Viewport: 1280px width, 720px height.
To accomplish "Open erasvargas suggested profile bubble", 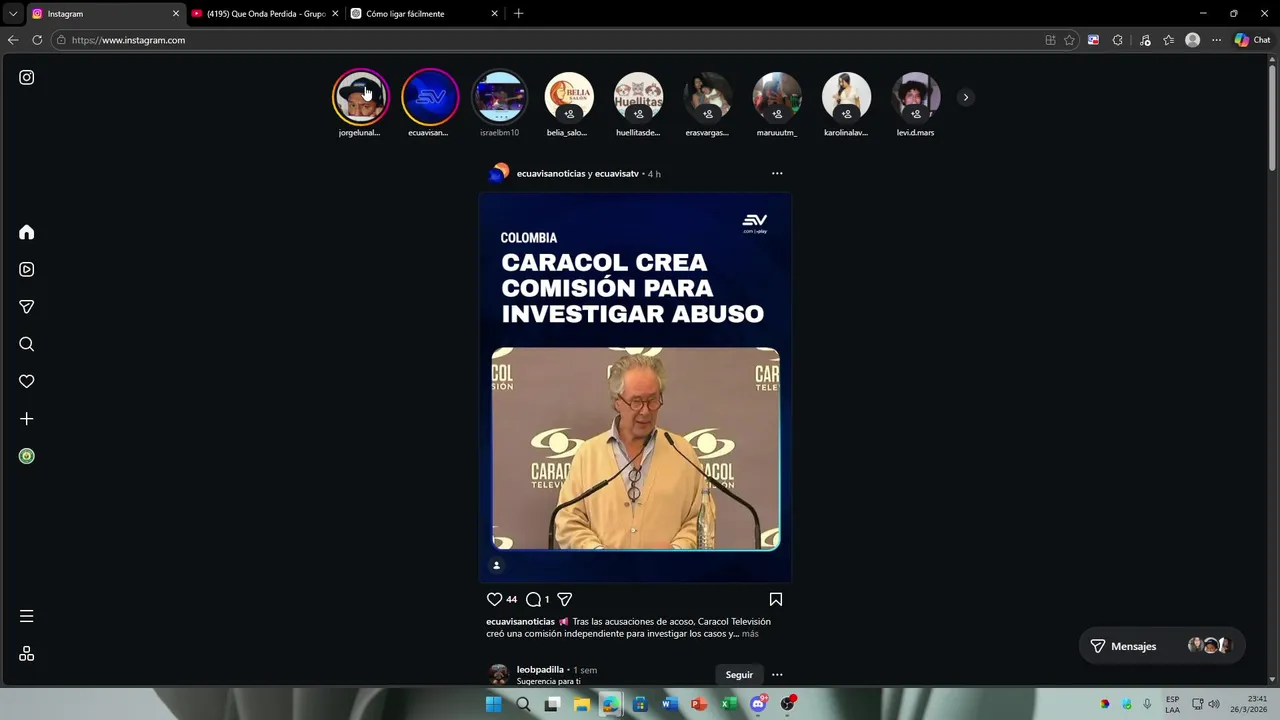I will pos(707,97).
